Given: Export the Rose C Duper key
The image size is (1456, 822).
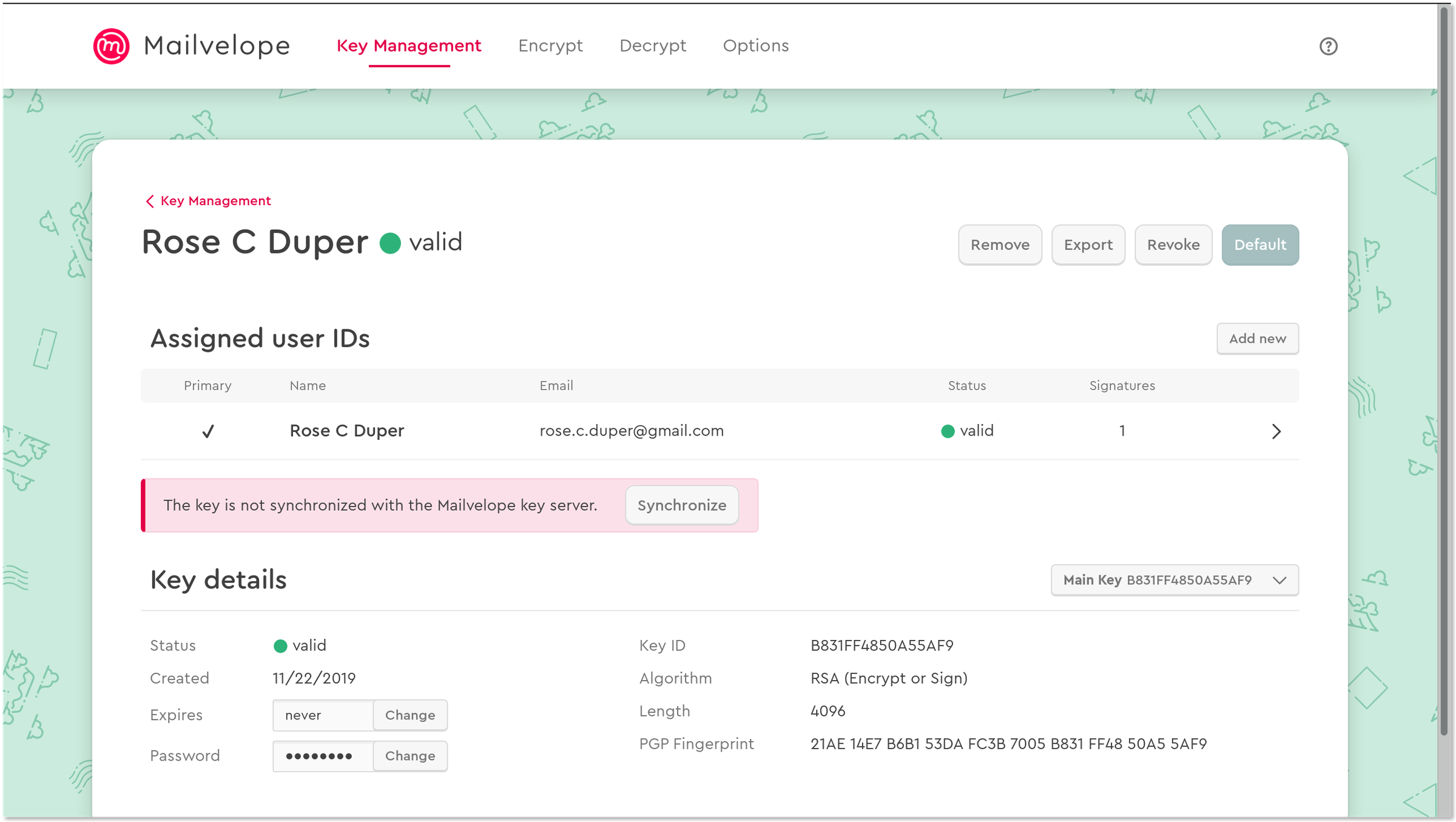Looking at the screenshot, I should pyautogui.click(x=1088, y=244).
